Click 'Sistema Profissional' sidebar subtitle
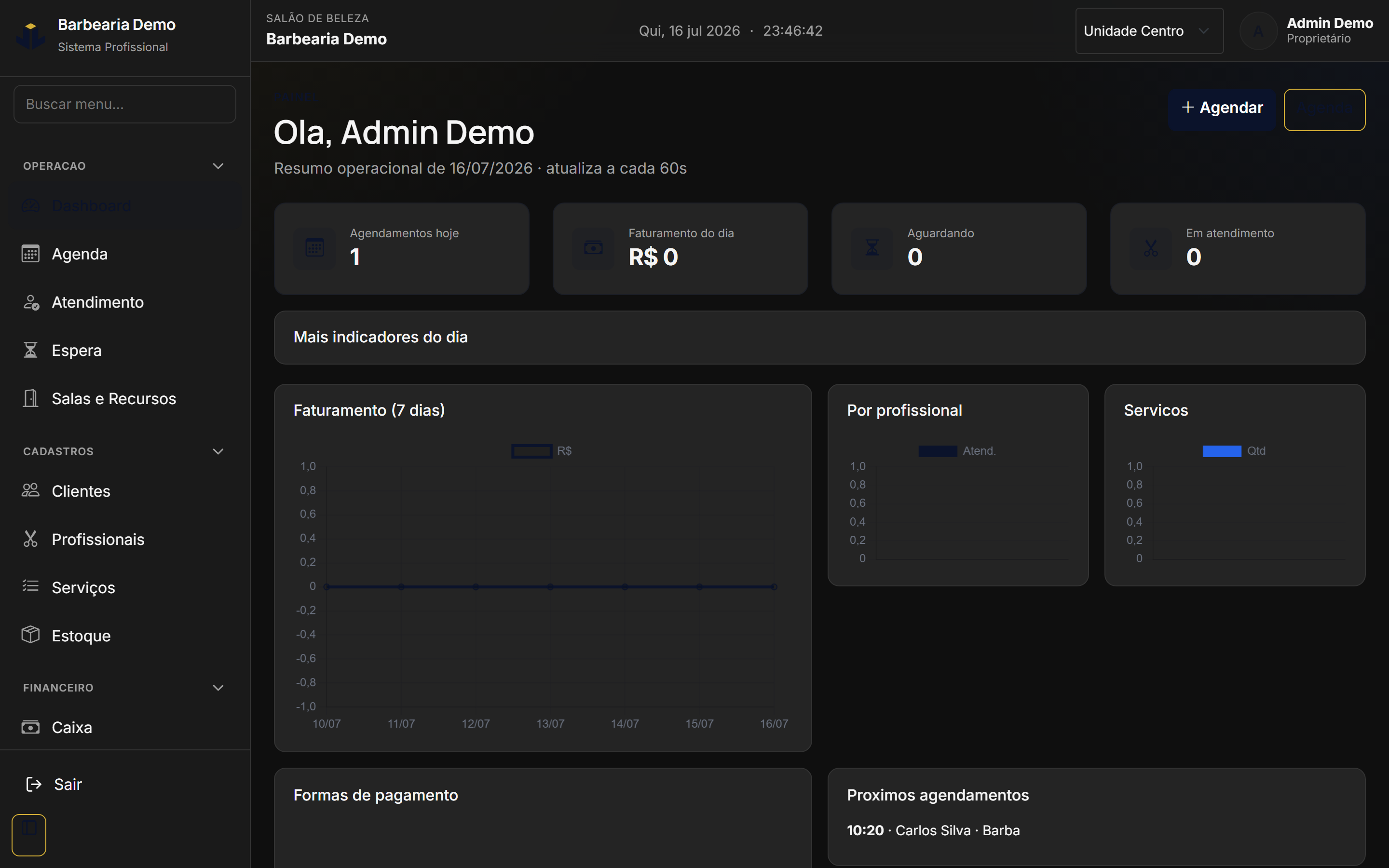Viewport: 1389px width, 868px height. click(x=112, y=47)
